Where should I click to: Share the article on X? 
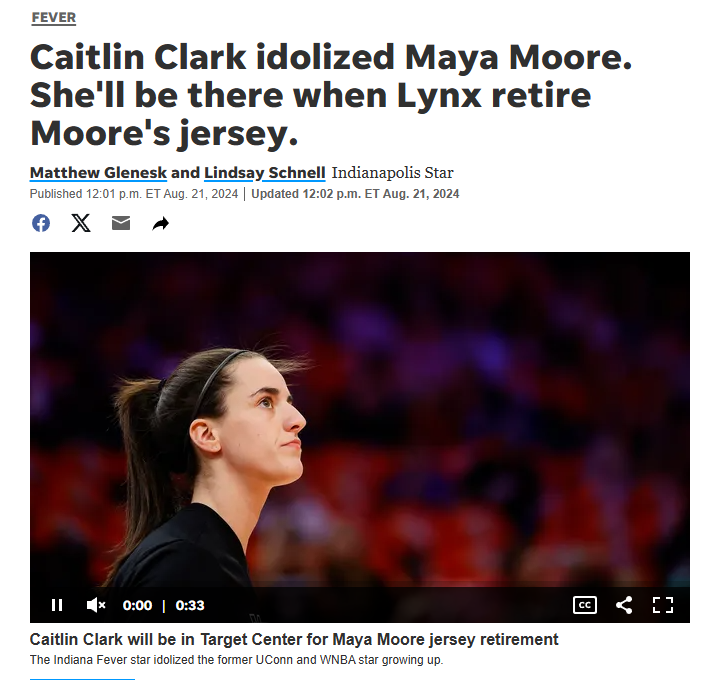[x=81, y=223]
